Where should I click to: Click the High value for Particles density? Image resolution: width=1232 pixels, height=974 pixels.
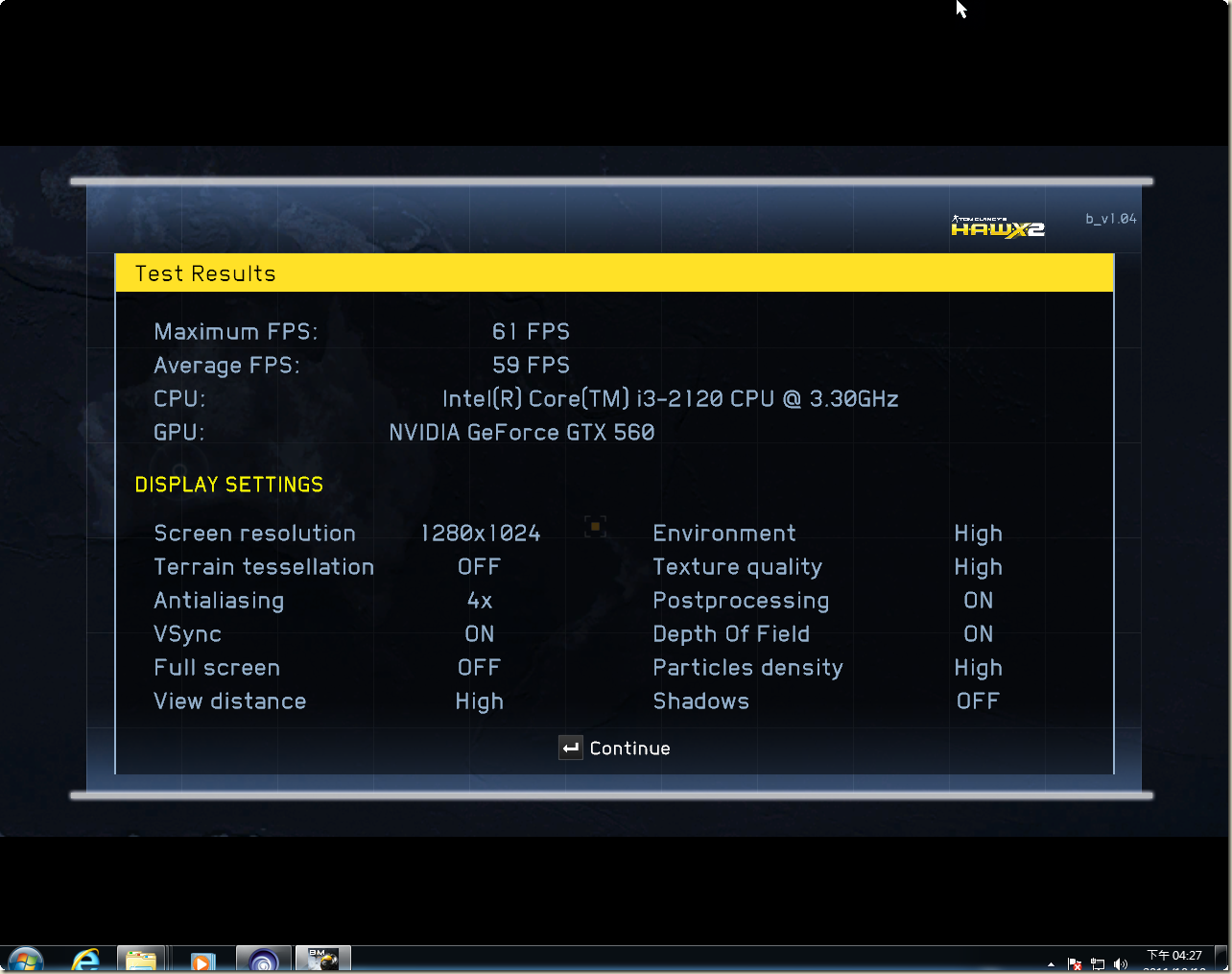[979, 669]
